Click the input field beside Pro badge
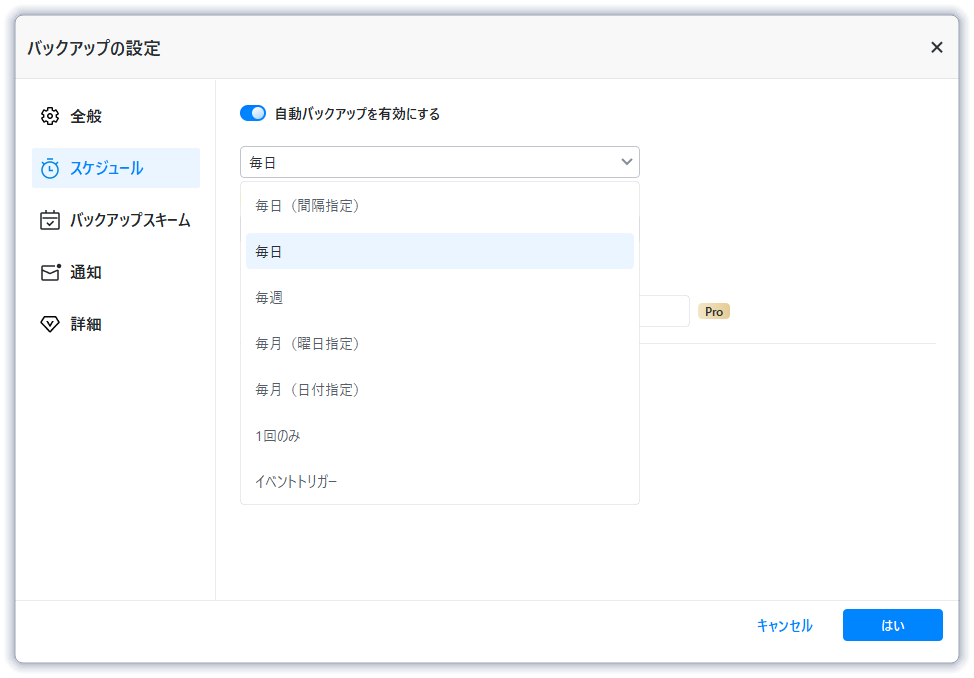This screenshot has width=974, height=678. point(665,311)
